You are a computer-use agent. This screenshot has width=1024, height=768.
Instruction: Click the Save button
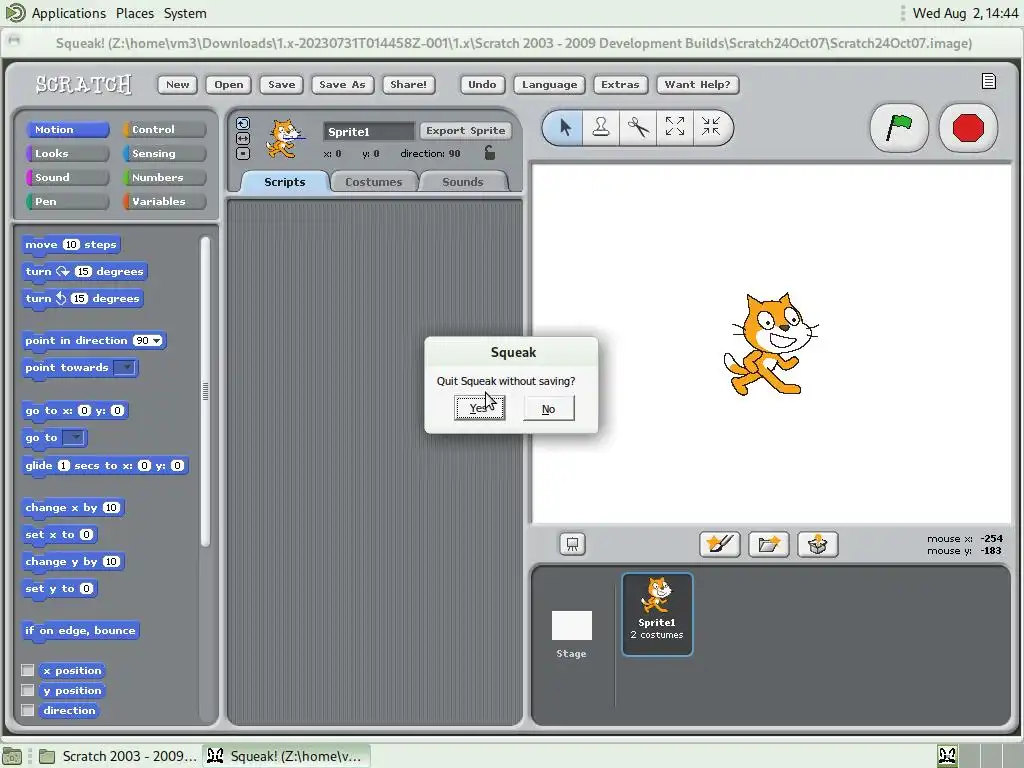click(x=281, y=84)
